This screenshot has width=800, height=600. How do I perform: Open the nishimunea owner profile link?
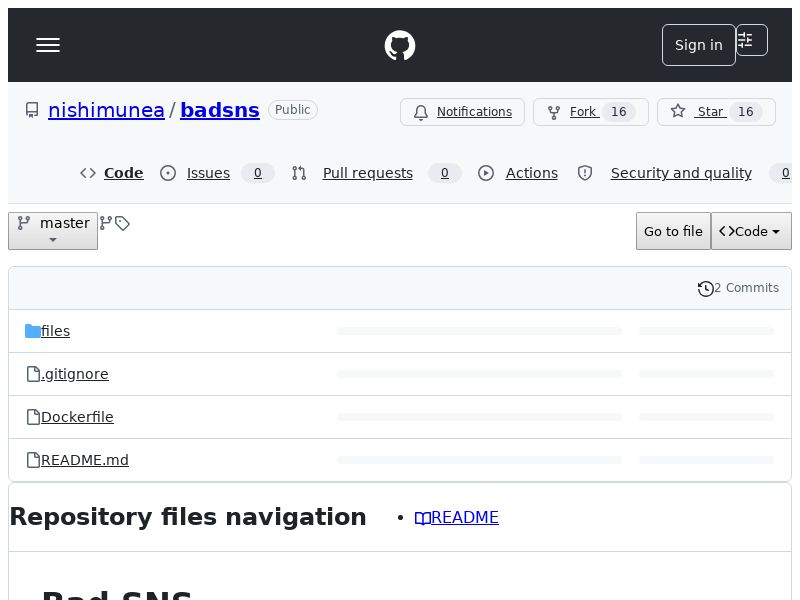pos(106,110)
